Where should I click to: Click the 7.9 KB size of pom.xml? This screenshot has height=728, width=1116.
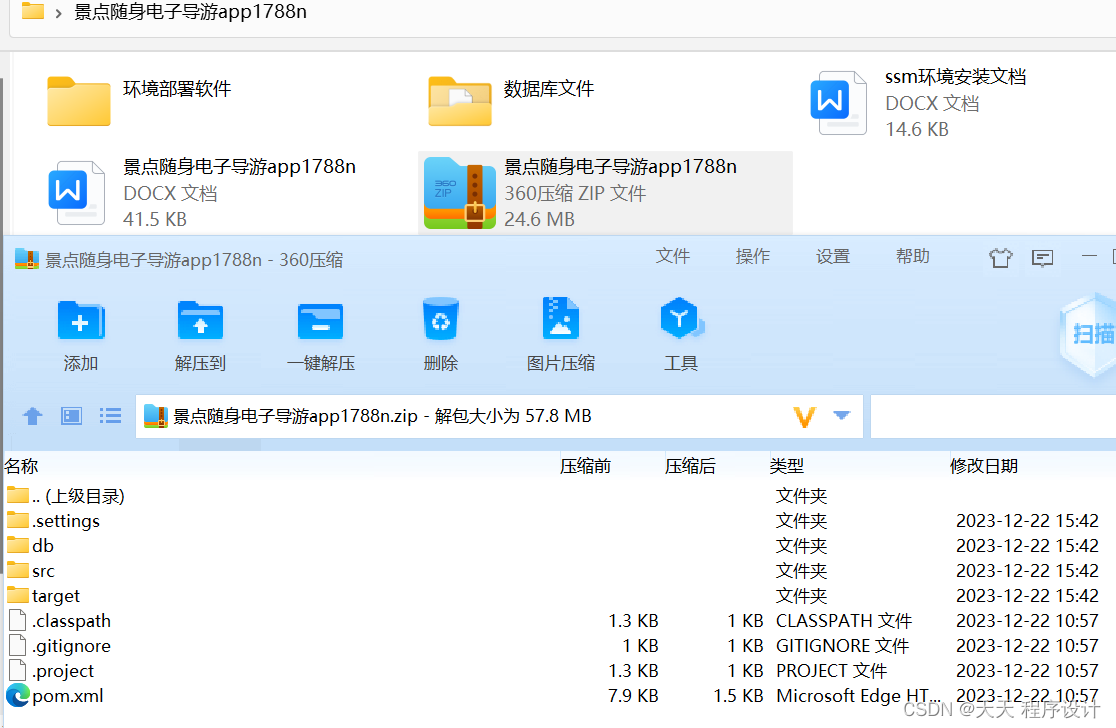(633, 695)
